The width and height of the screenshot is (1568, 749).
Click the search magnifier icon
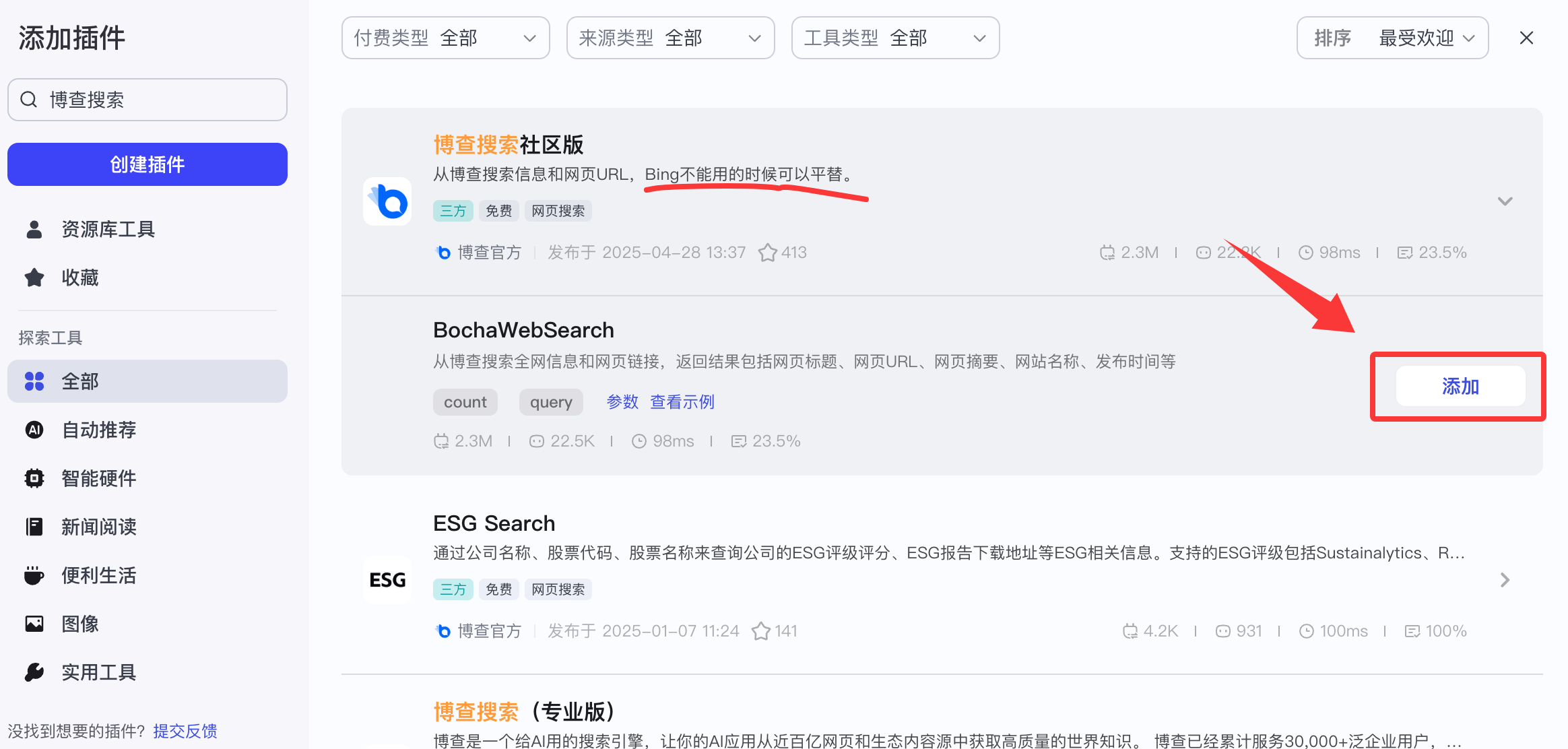(29, 100)
